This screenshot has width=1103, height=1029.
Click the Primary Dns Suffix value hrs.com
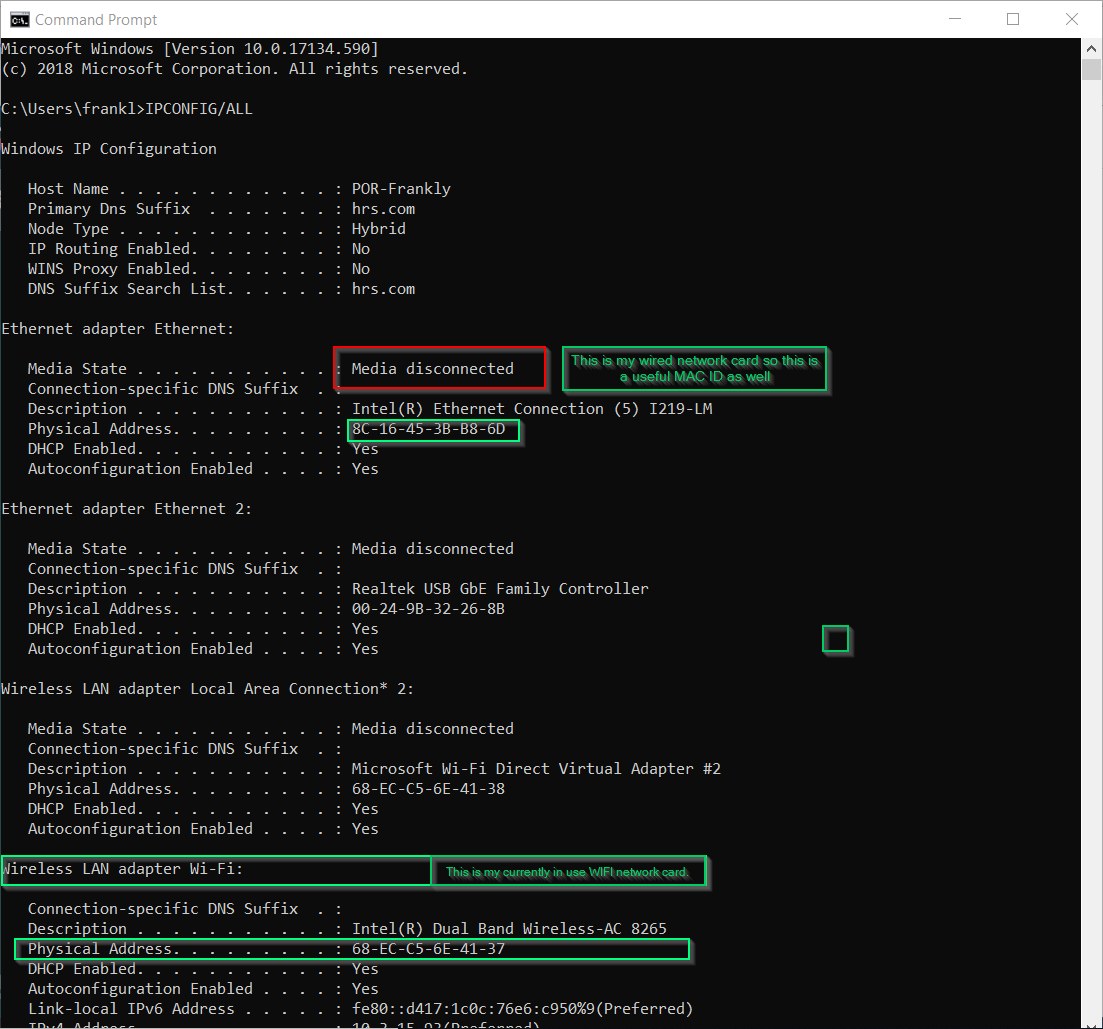[383, 209]
